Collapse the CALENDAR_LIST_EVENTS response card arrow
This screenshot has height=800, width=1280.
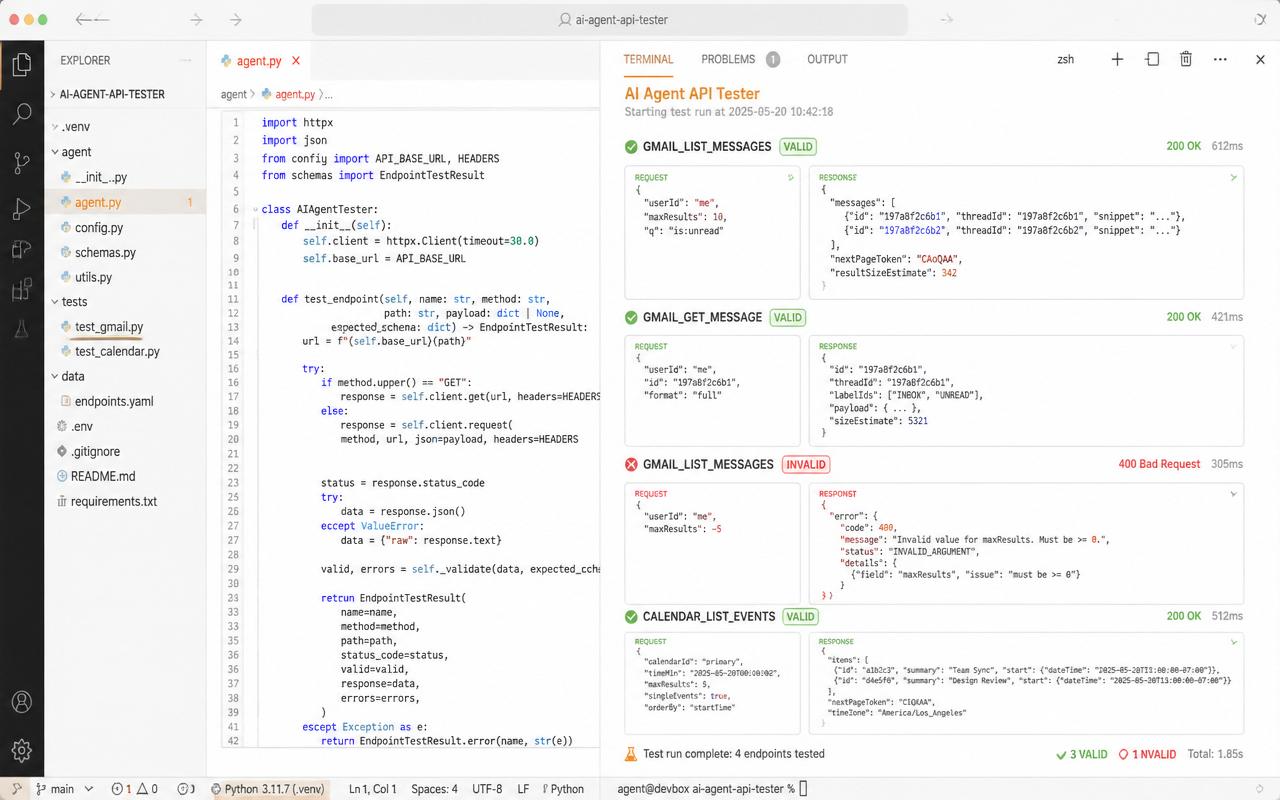[1234, 641]
